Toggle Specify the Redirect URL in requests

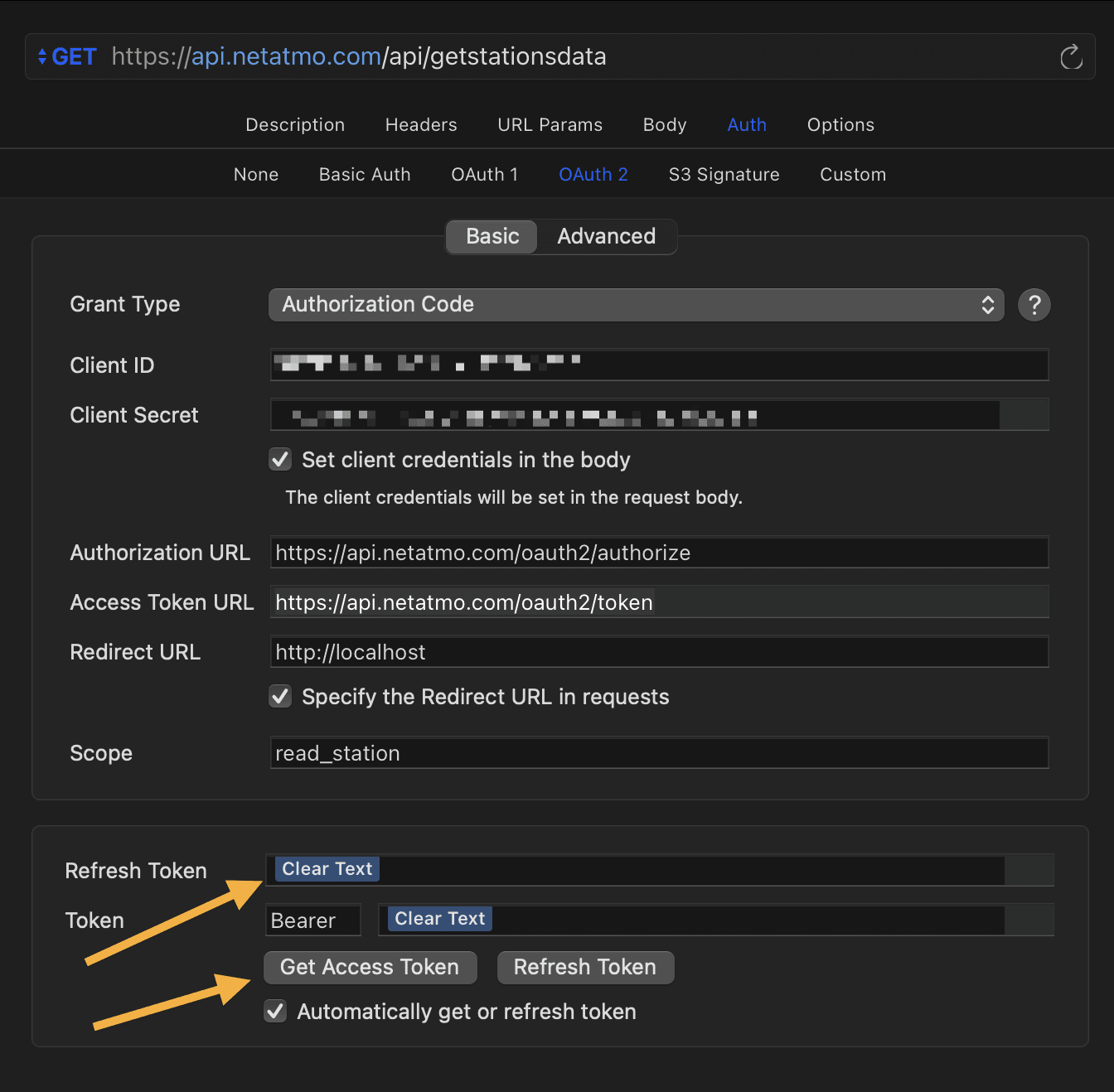pos(280,697)
